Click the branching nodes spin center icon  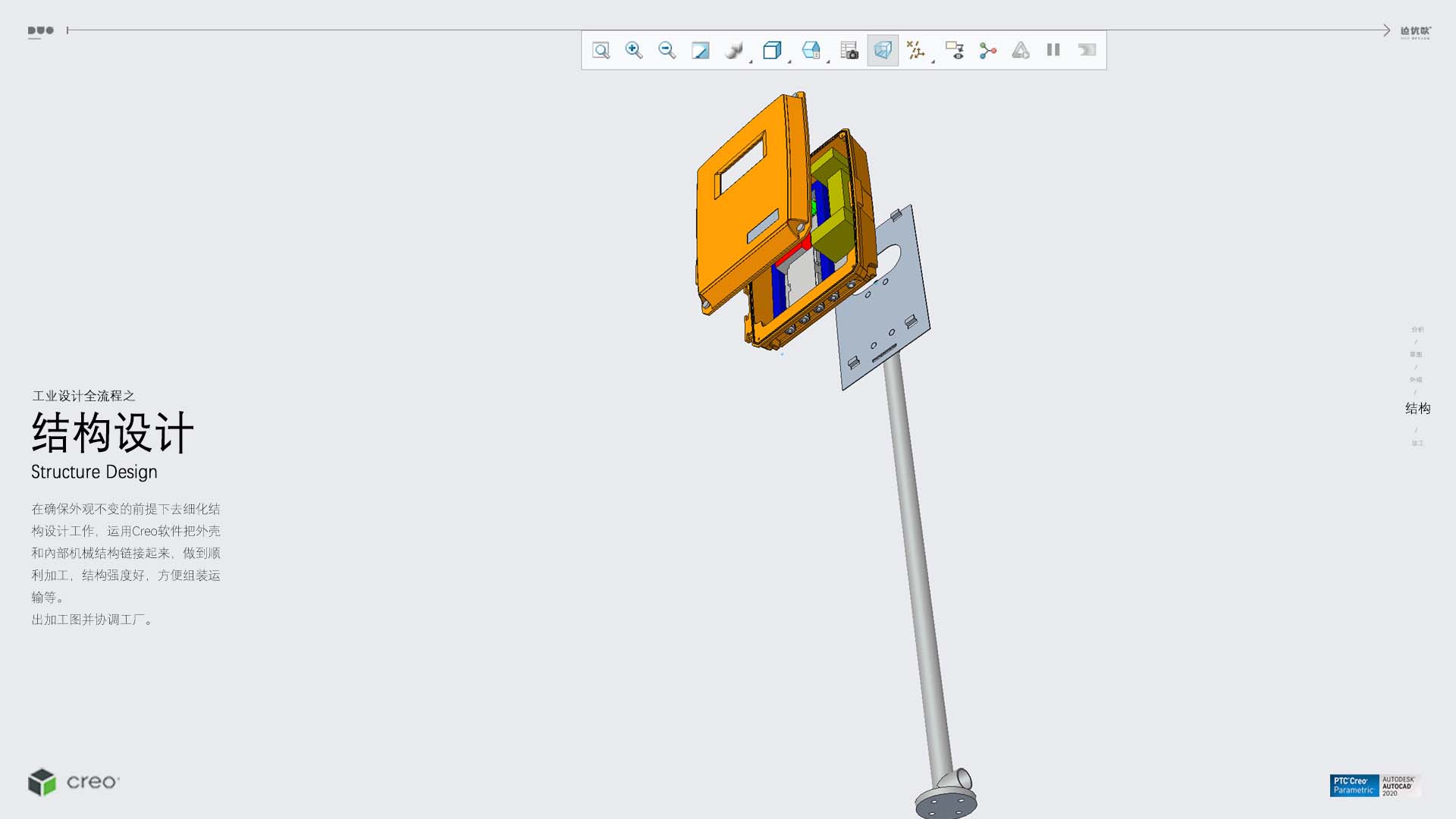(987, 51)
